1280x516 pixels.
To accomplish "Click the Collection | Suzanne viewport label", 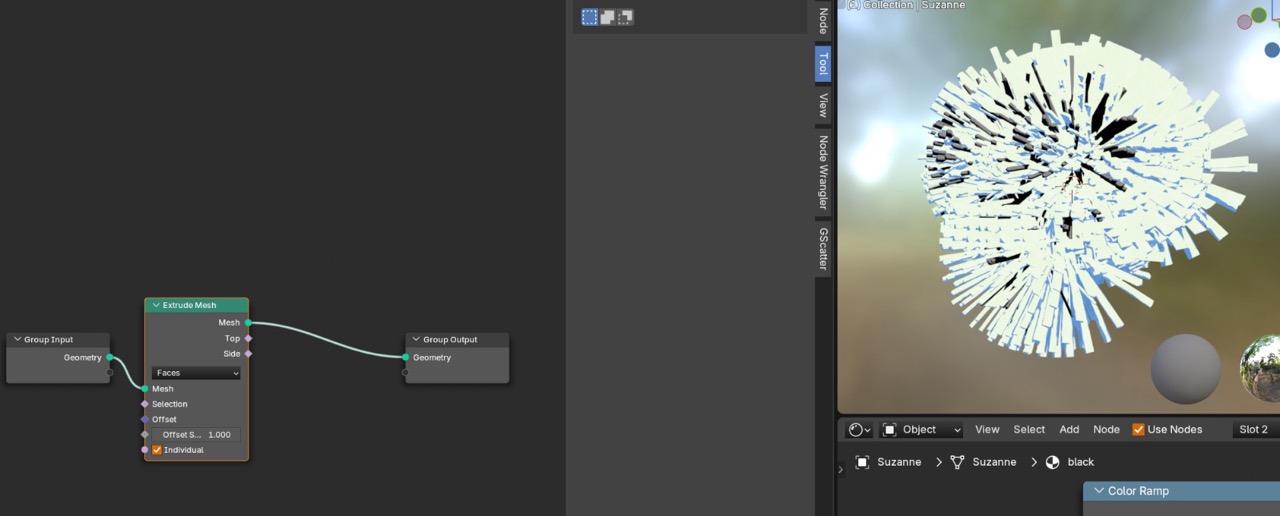I will pos(906,5).
